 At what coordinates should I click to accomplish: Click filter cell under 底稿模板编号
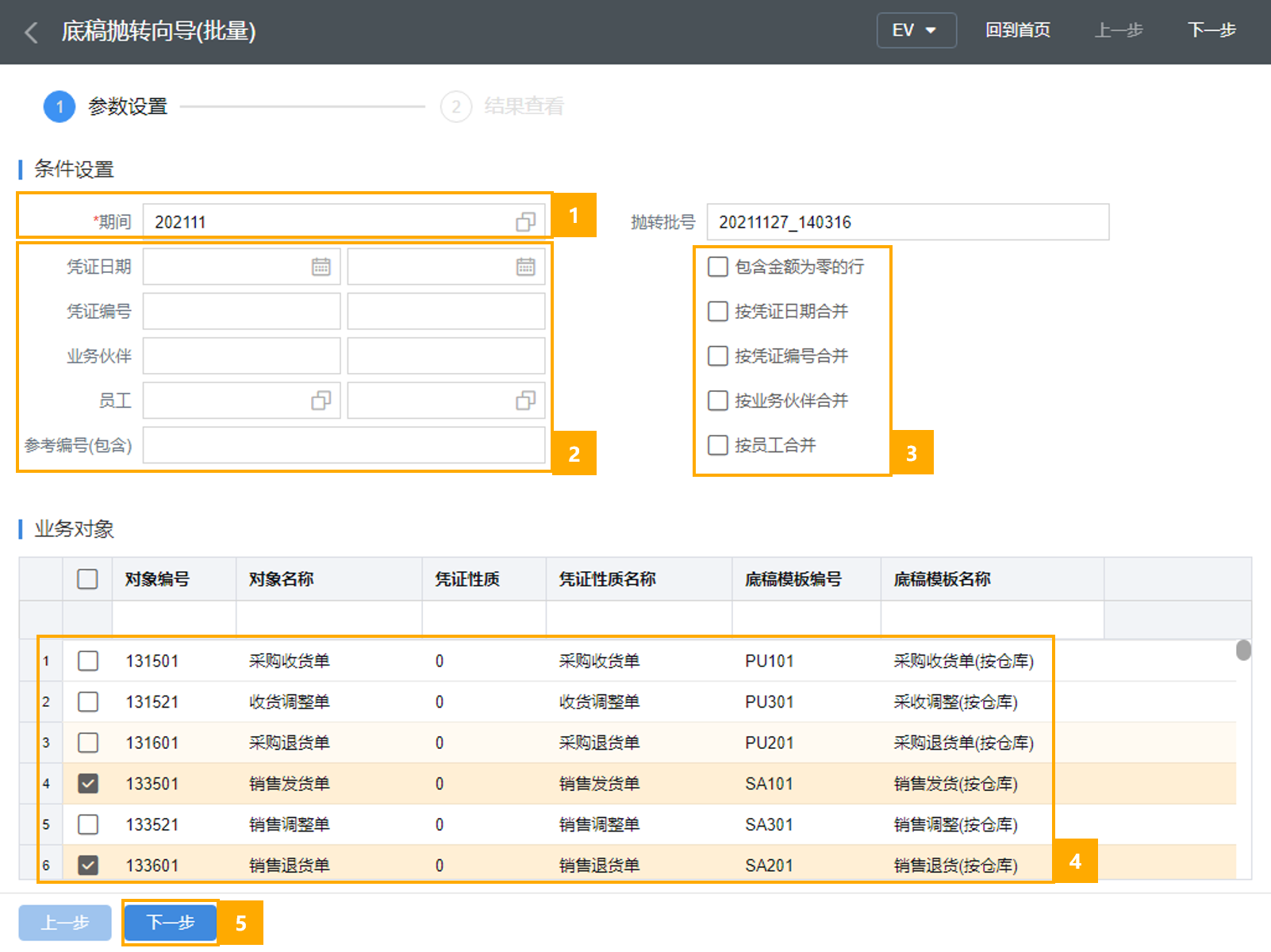[x=806, y=618]
